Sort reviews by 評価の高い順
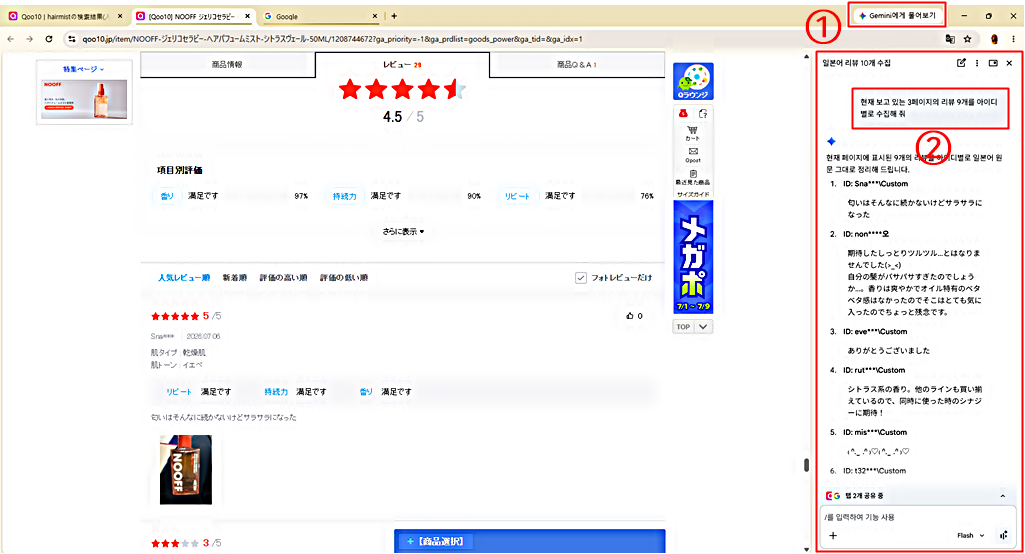 (x=283, y=278)
